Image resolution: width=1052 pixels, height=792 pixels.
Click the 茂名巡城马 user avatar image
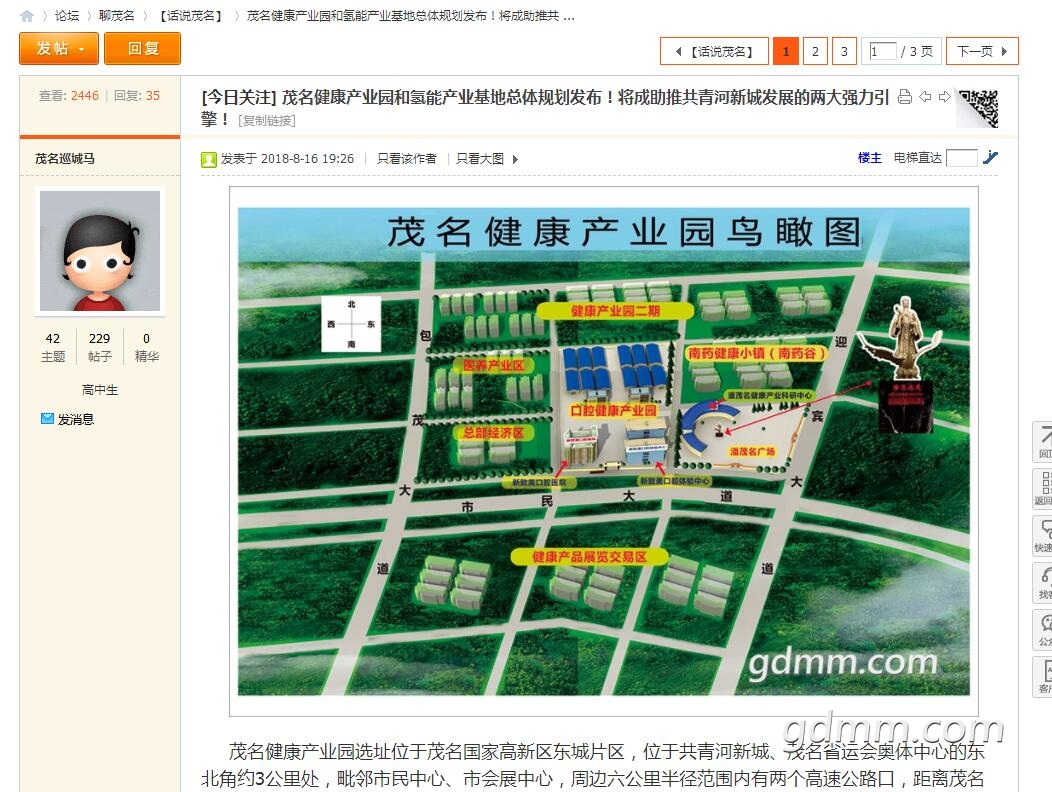pyautogui.click(x=100, y=251)
